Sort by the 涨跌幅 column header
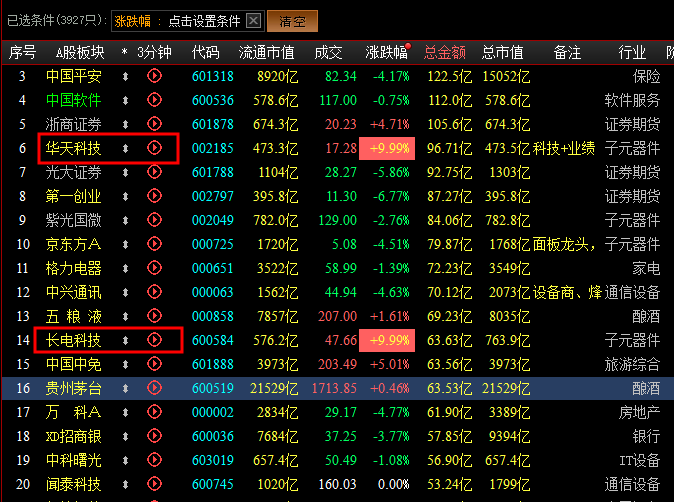This screenshot has height=502, width=674. click(386, 52)
